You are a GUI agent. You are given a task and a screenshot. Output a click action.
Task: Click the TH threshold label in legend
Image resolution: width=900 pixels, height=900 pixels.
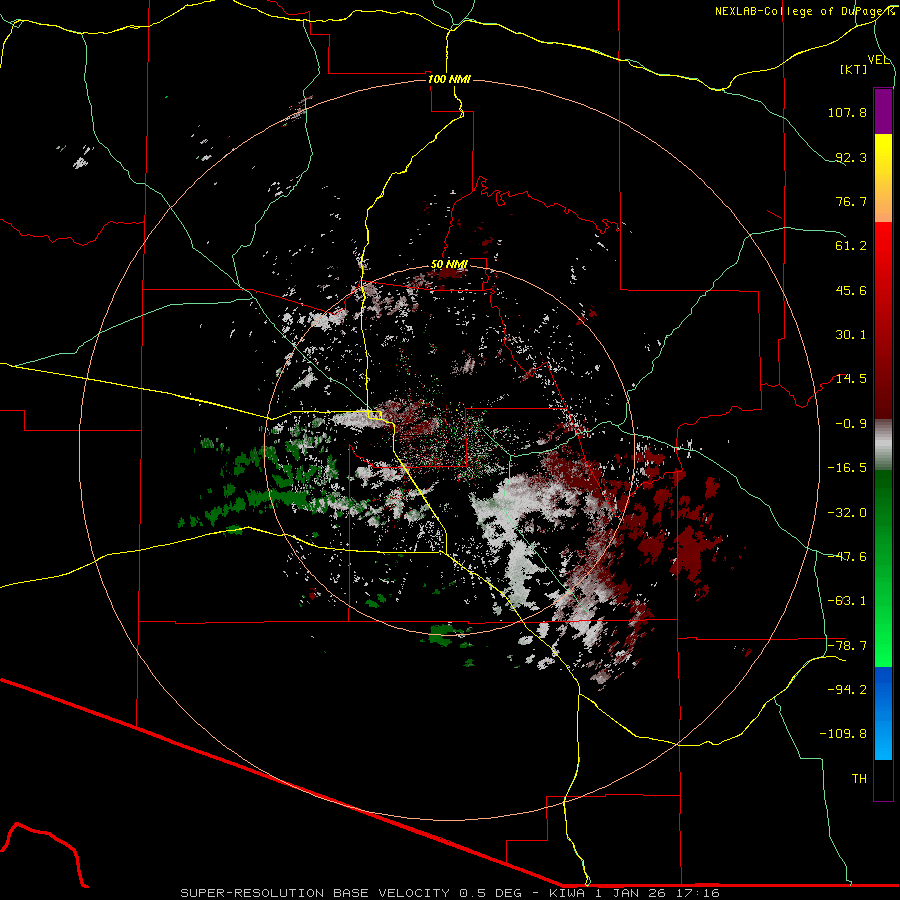click(x=859, y=779)
